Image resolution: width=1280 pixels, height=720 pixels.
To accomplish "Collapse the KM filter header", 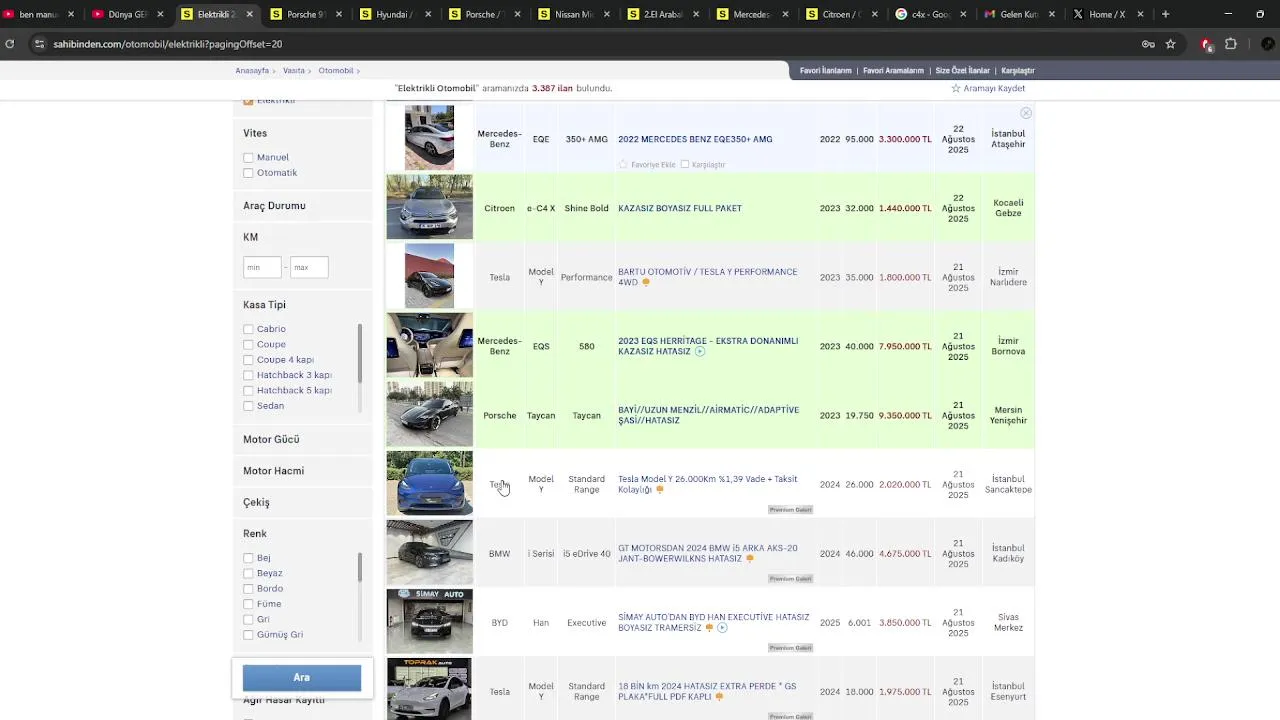I will 250,237.
